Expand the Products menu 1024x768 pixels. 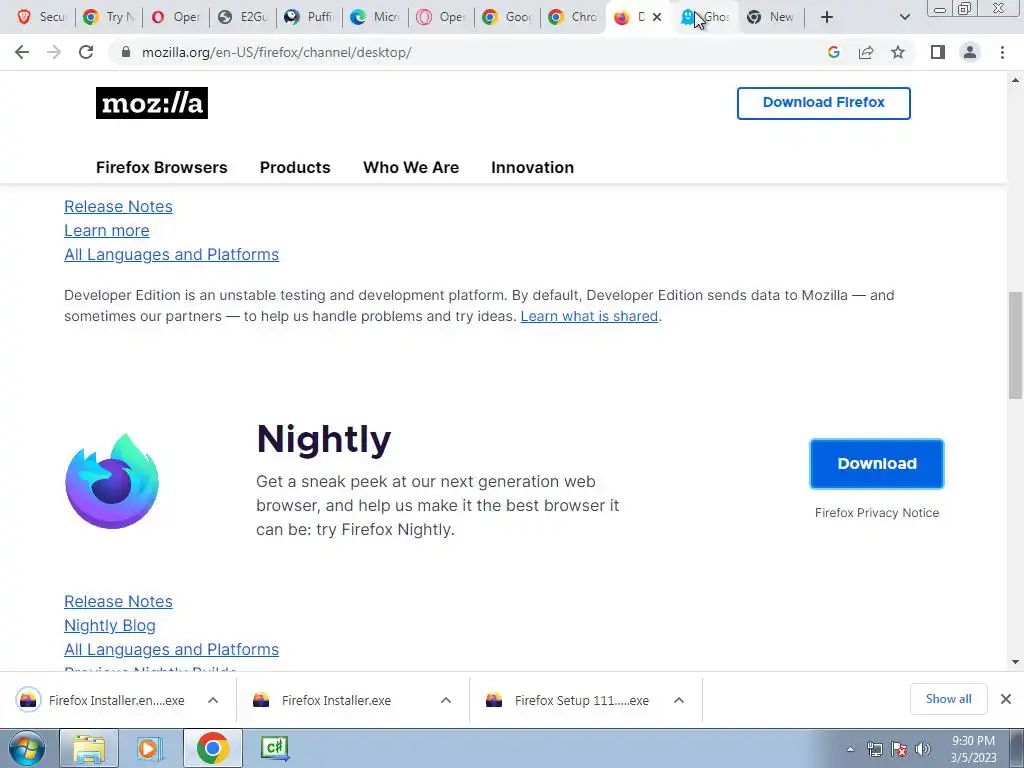pos(295,167)
